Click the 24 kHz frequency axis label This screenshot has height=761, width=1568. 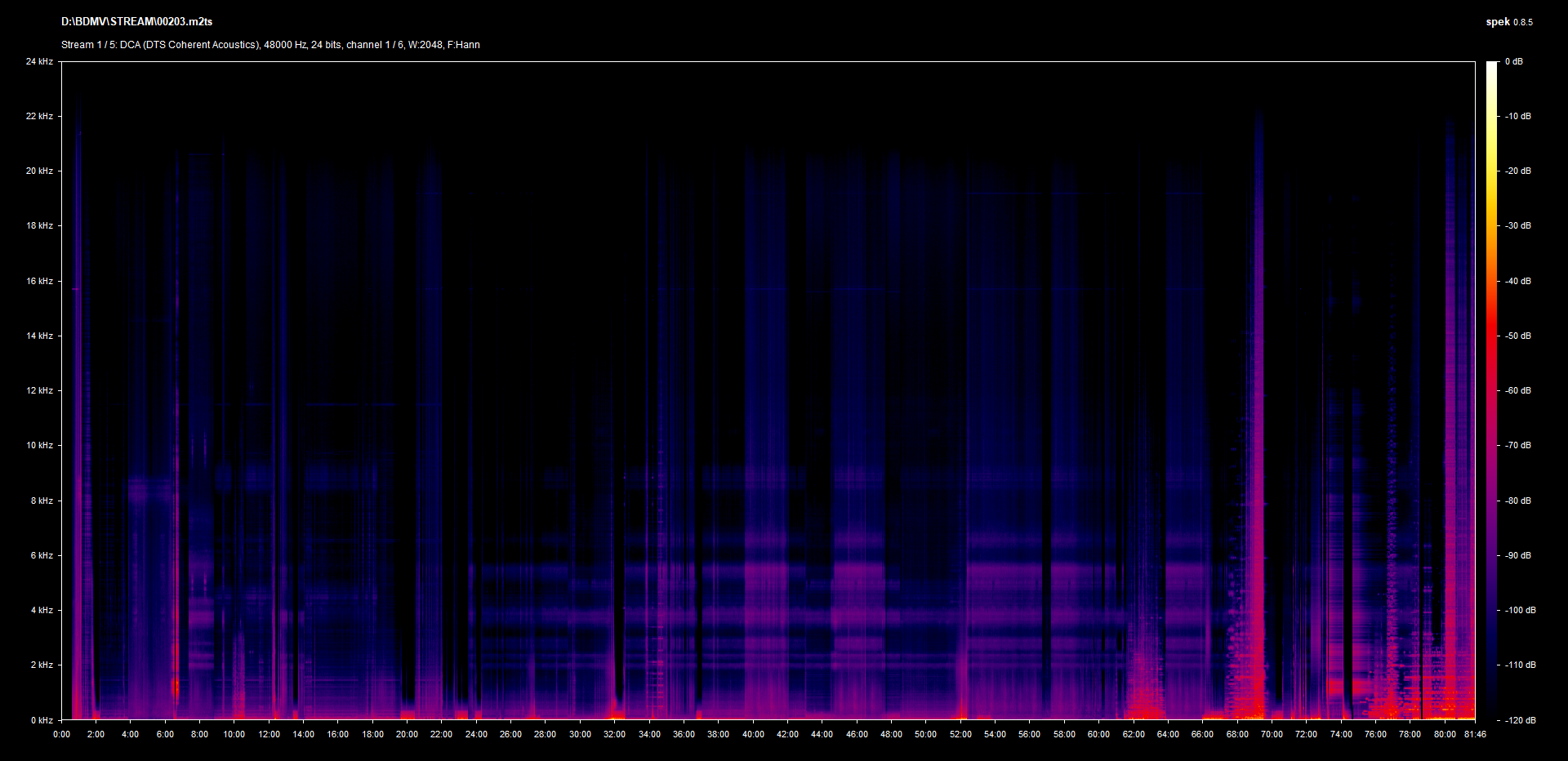(x=39, y=62)
